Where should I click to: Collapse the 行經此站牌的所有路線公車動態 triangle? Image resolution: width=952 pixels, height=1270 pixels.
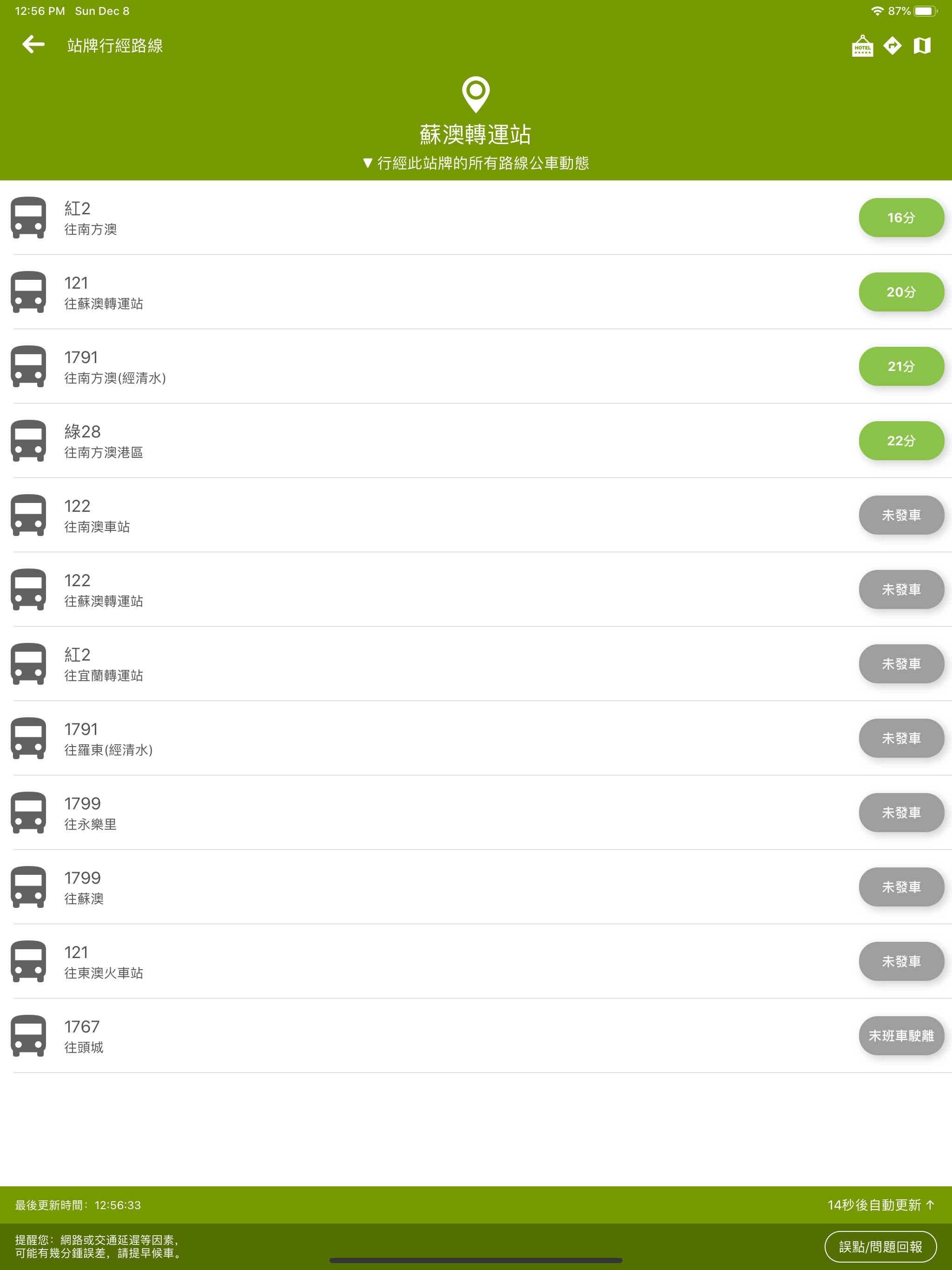pyautogui.click(x=368, y=163)
